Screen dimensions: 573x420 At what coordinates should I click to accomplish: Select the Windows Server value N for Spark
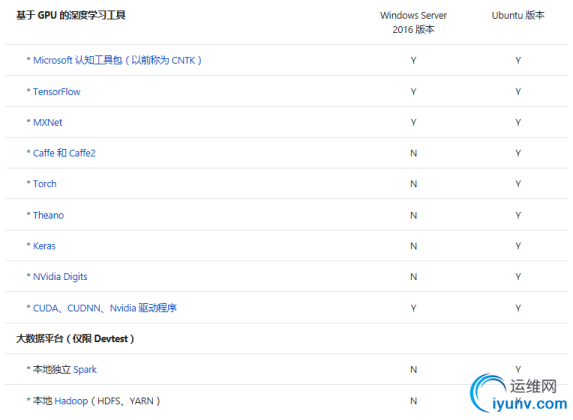(413, 370)
